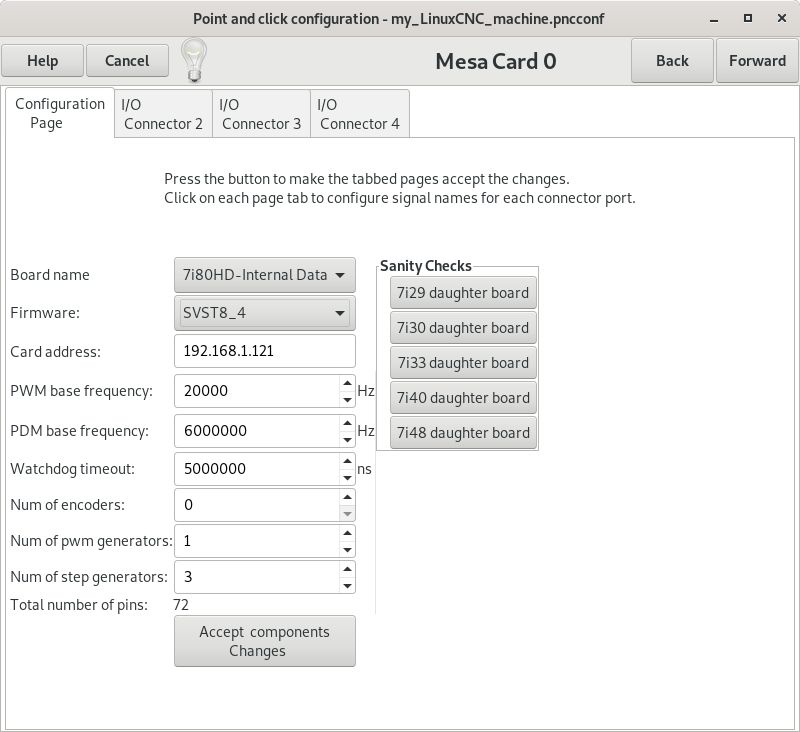Increase number of pwm generators
This screenshot has height=732, width=800.
(347, 533)
